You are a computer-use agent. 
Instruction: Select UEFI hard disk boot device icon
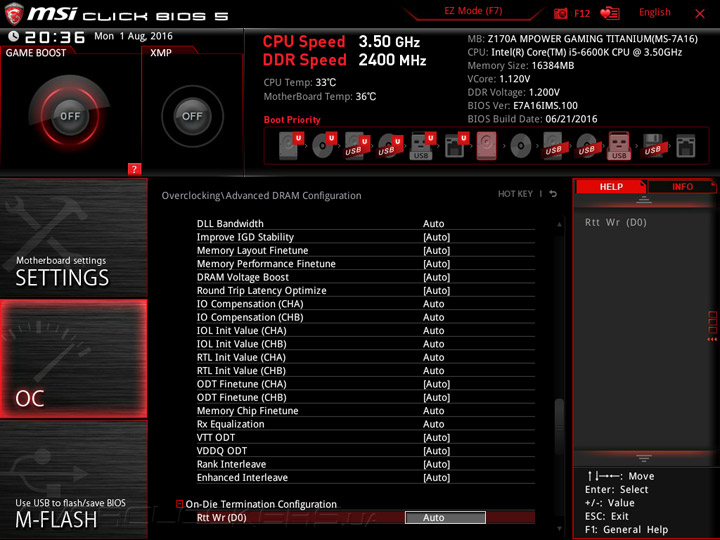coord(291,146)
